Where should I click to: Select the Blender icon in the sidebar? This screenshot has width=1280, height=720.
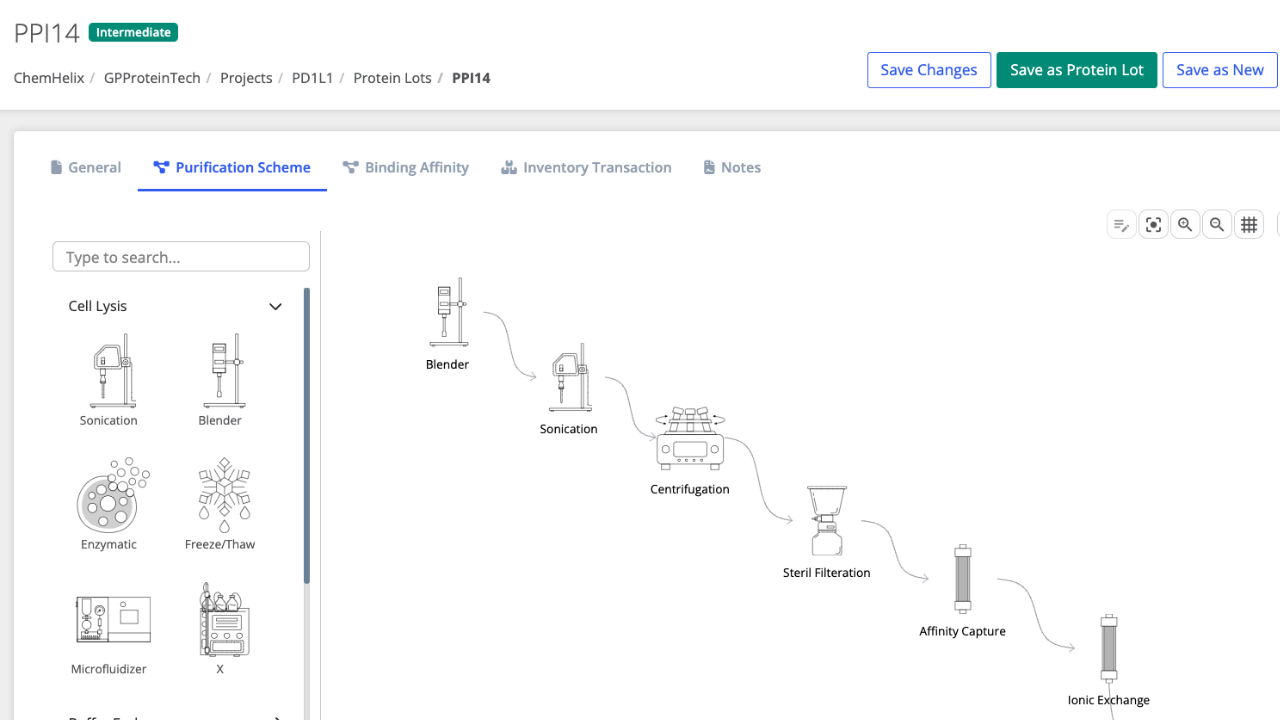point(221,380)
